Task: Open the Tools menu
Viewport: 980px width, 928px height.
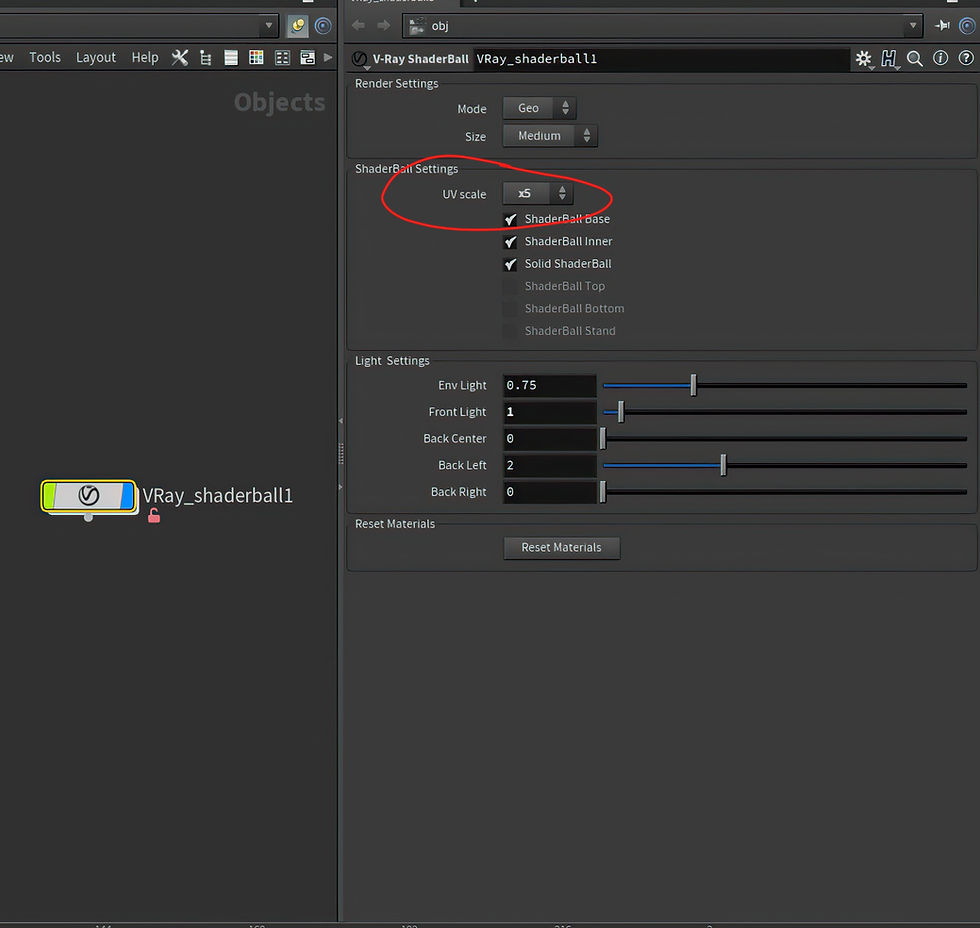Action: click(x=45, y=57)
